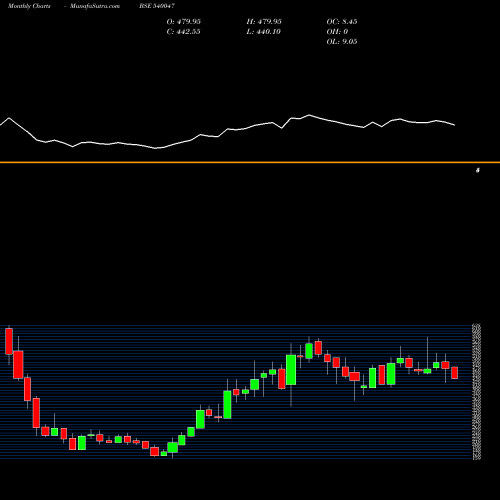Click the last red candlestick on the right
Viewport: 500px width, 500px height.
454,373
